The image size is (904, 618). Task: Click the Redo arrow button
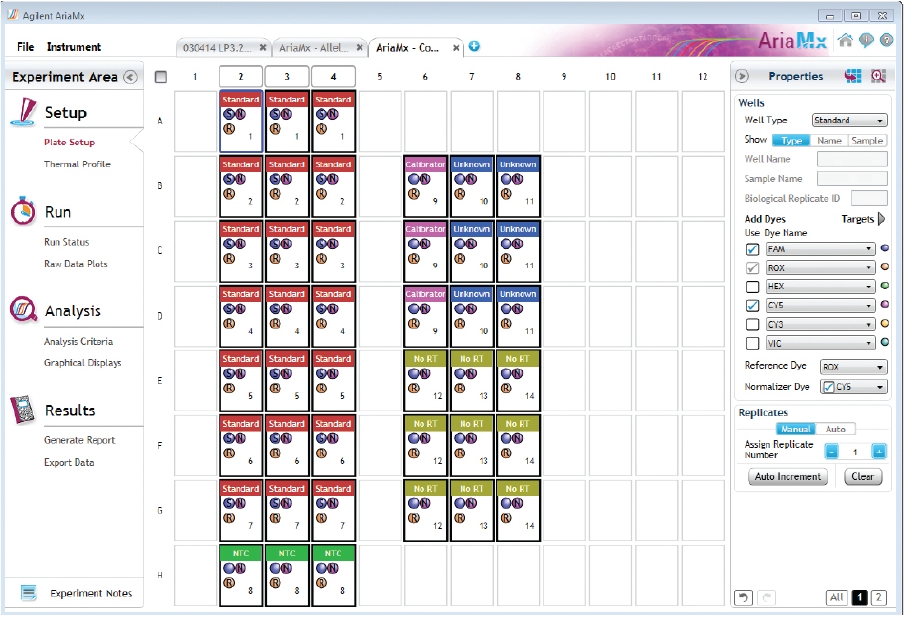click(767, 597)
